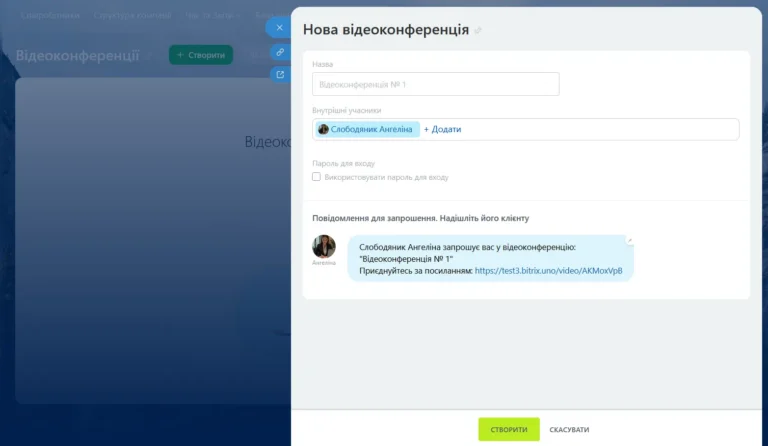Copy panel link via chain icon tab
Screen dimensions: 768x446
280,52
